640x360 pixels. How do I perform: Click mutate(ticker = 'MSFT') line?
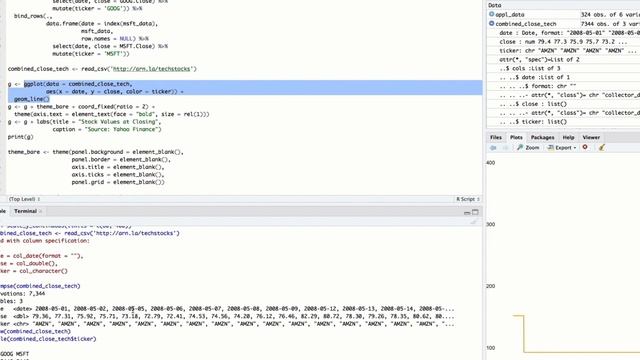point(91,54)
